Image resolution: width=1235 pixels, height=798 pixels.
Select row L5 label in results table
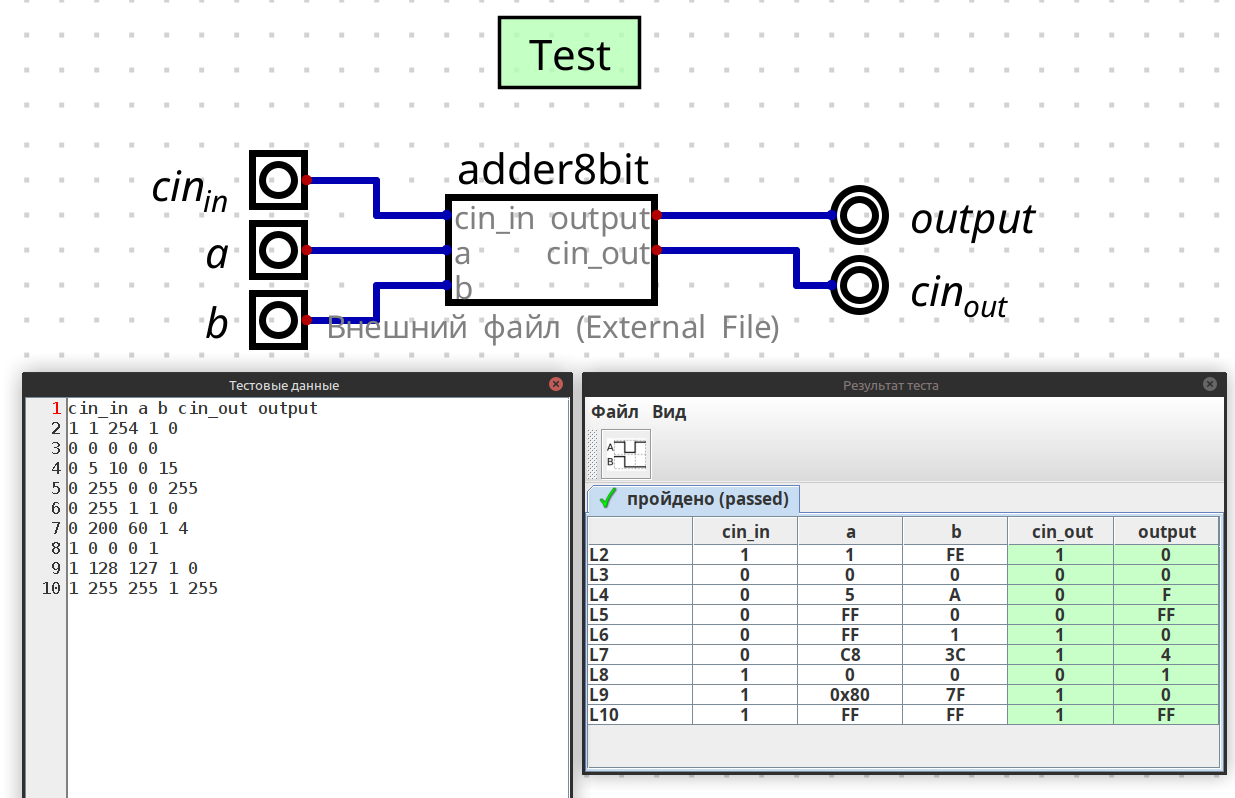pos(640,614)
